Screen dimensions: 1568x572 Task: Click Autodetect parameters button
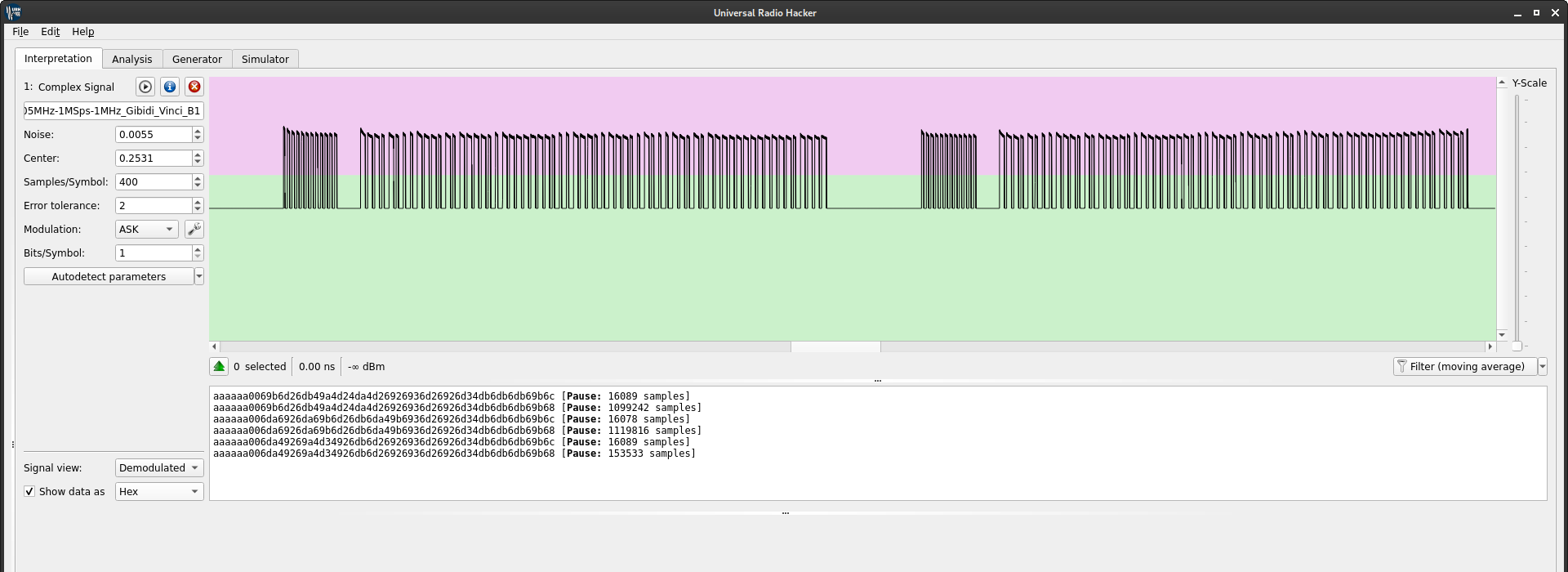click(x=109, y=277)
